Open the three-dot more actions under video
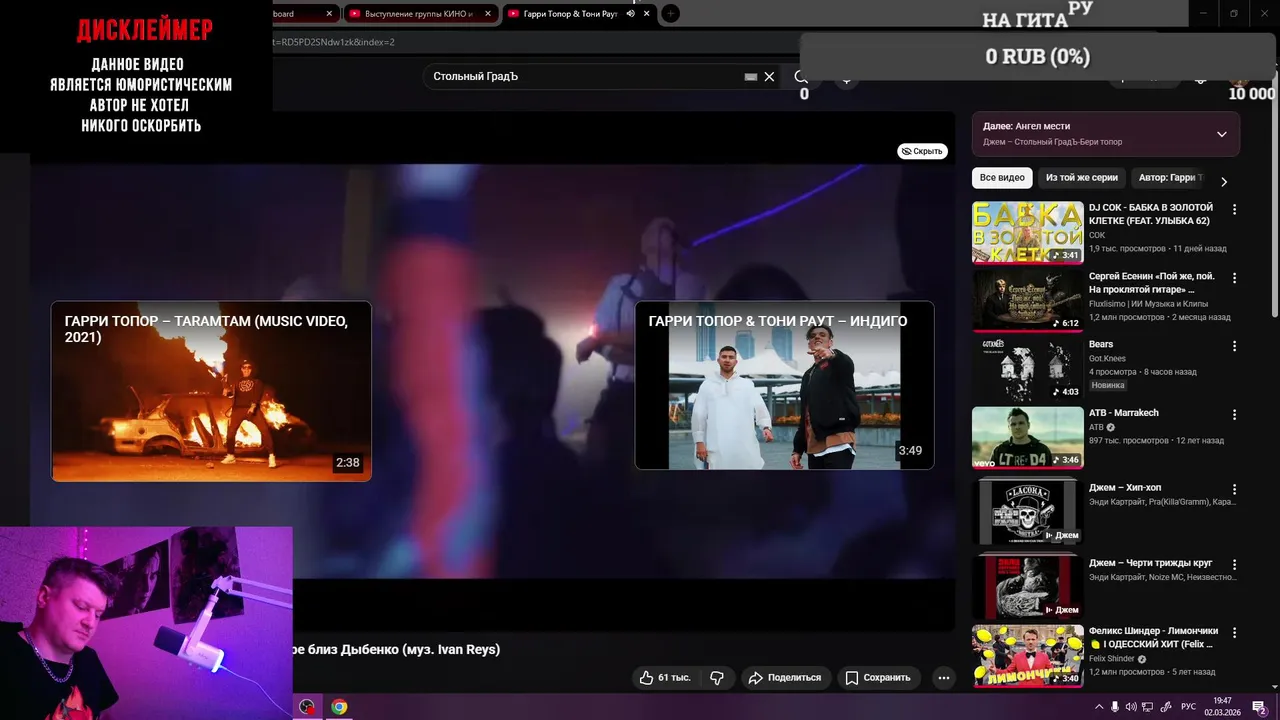 tap(943, 677)
